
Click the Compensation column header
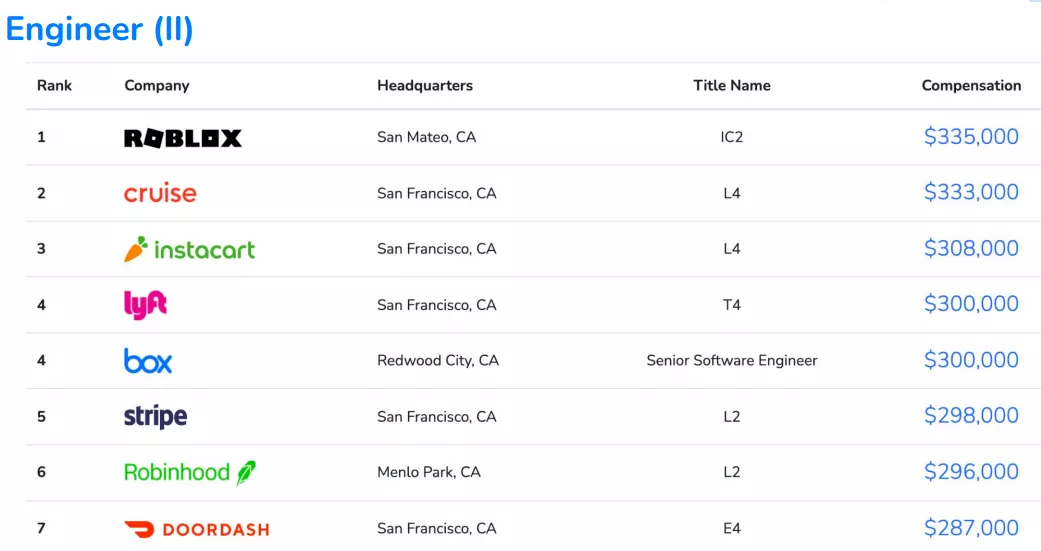[x=971, y=86]
